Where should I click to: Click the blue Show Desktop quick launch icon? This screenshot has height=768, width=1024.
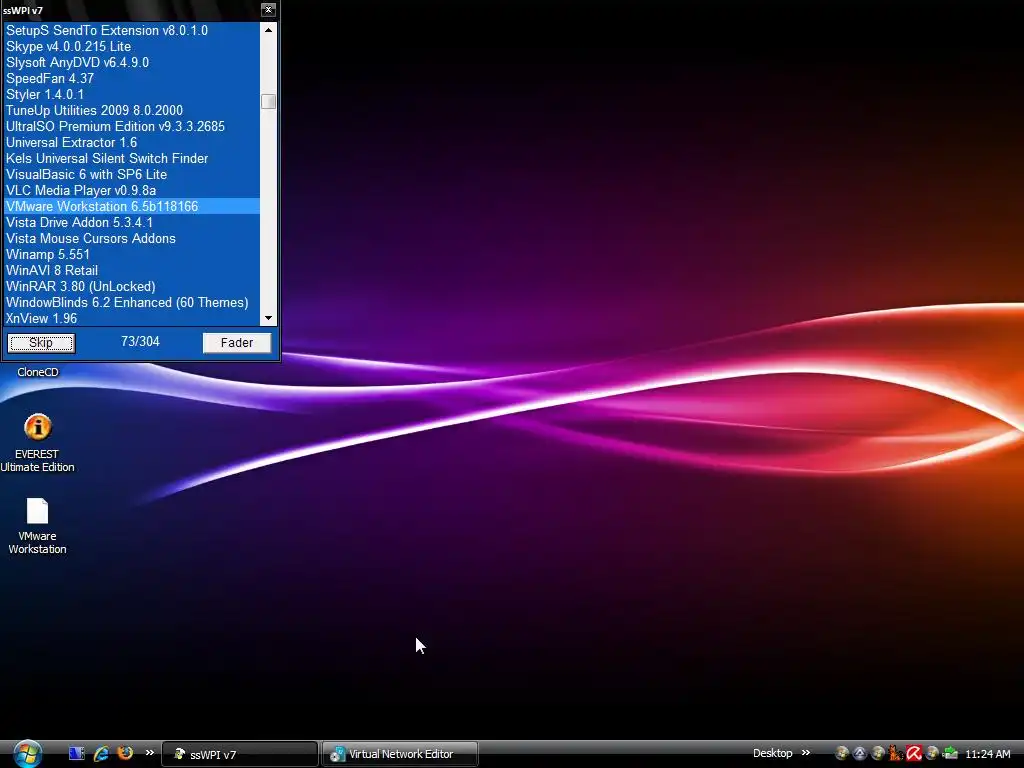(76, 754)
